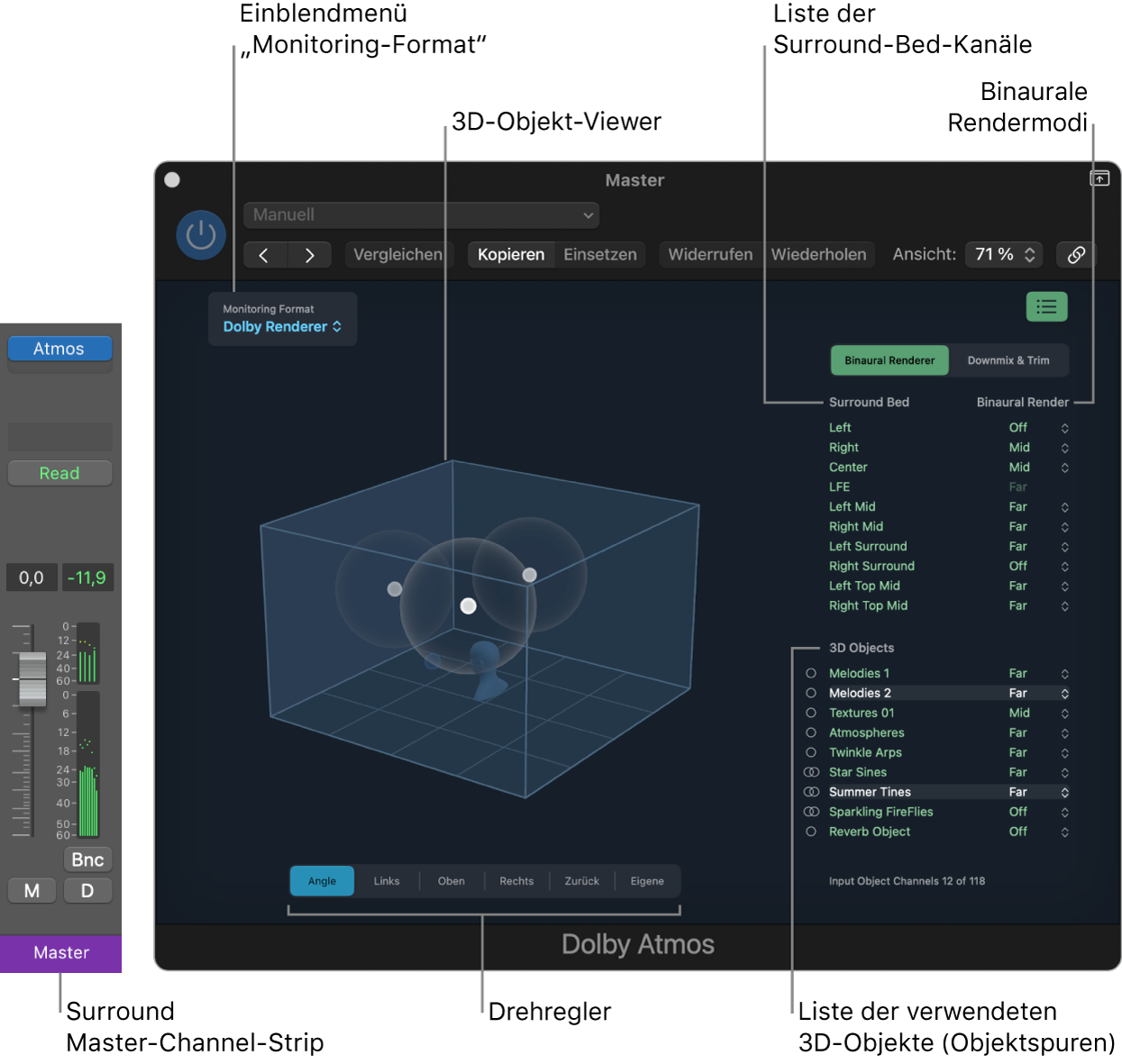This screenshot has width=1122, height=1064.
Task: Select the Oben view tab
Action: [x=452, y=881]
